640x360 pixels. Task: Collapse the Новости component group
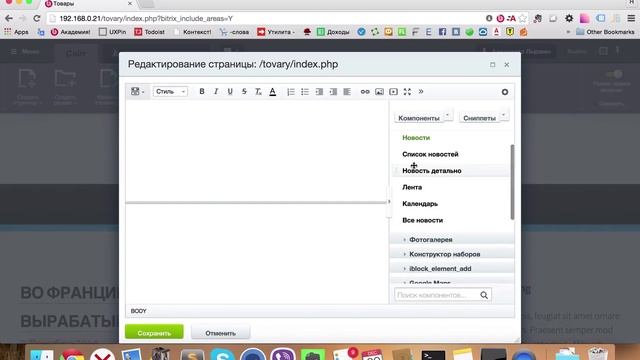click(x=416, y=138)
